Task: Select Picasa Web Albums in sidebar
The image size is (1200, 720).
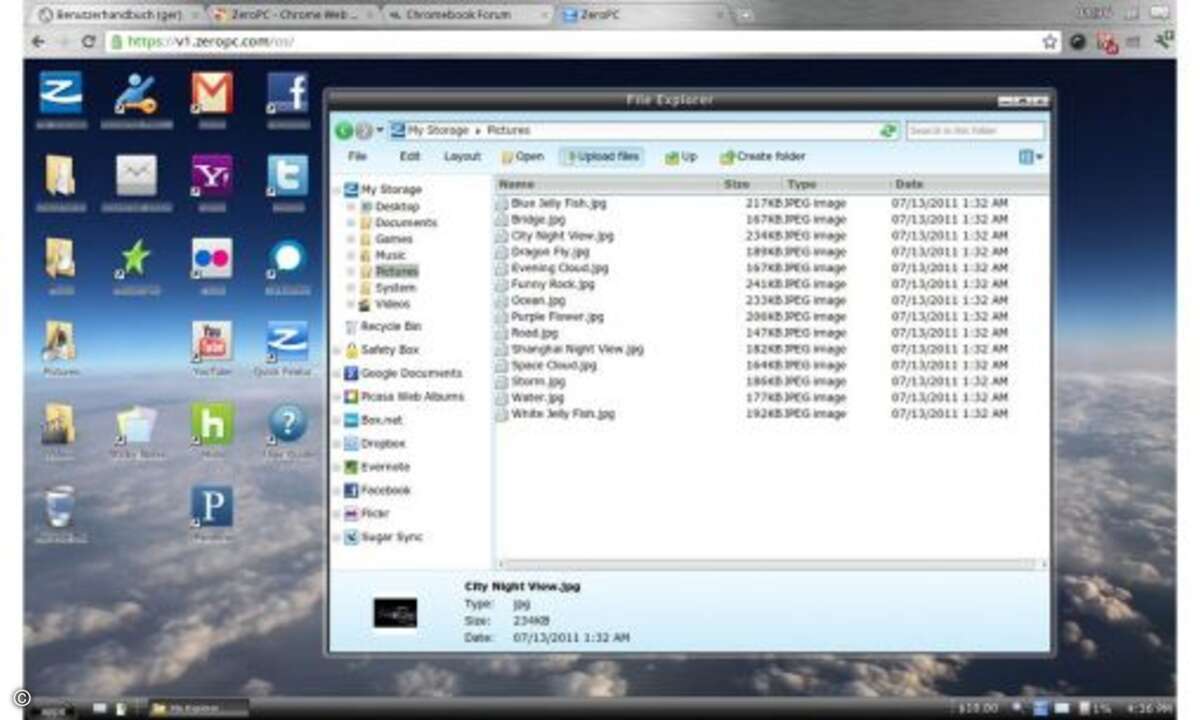Action: click(x=404, y=397)
